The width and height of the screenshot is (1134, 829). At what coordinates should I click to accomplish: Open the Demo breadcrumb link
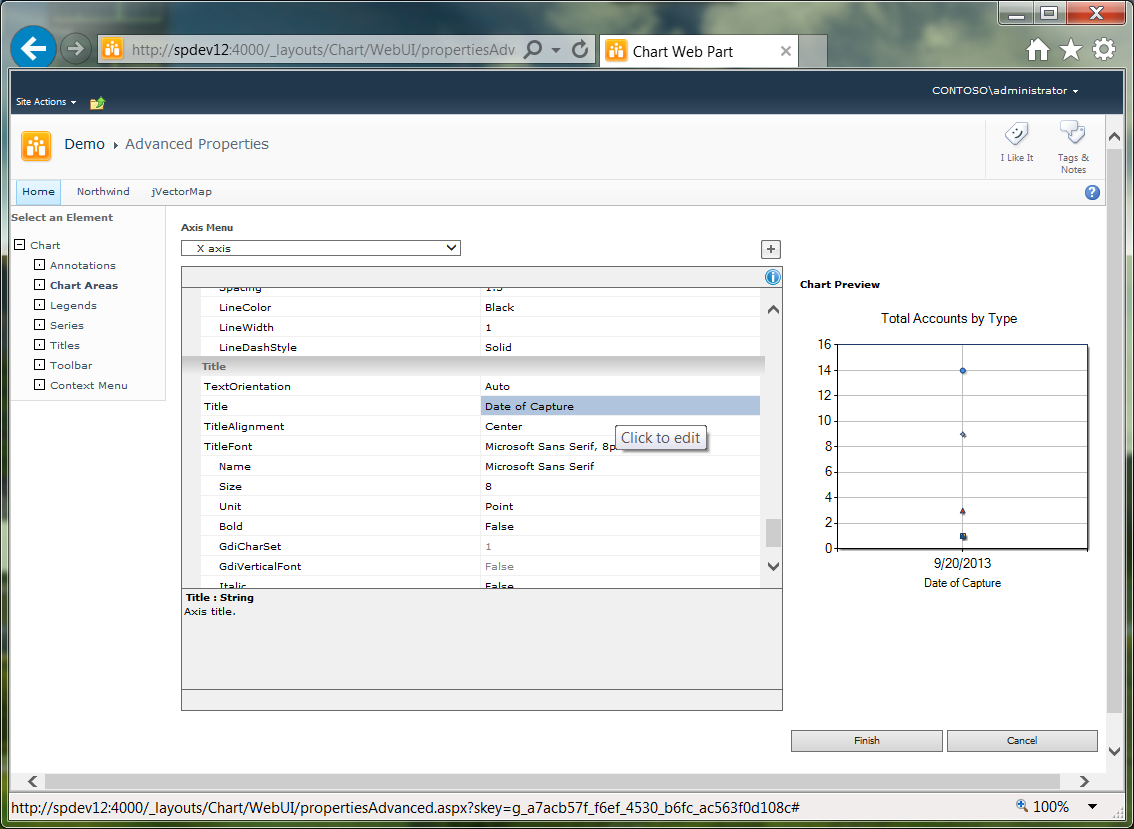click(85, 144)
